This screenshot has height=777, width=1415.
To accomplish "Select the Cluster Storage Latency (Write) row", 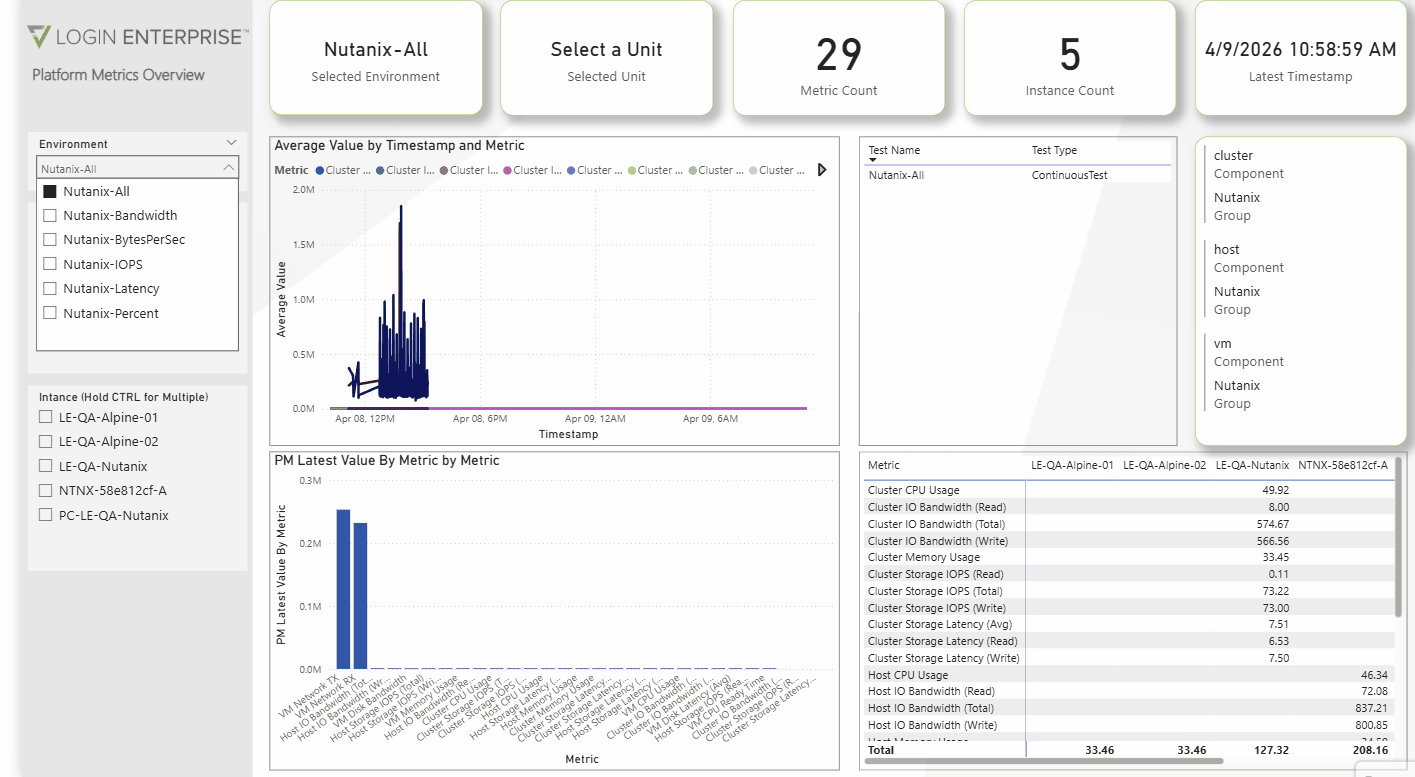I will tap(1129, 658).
